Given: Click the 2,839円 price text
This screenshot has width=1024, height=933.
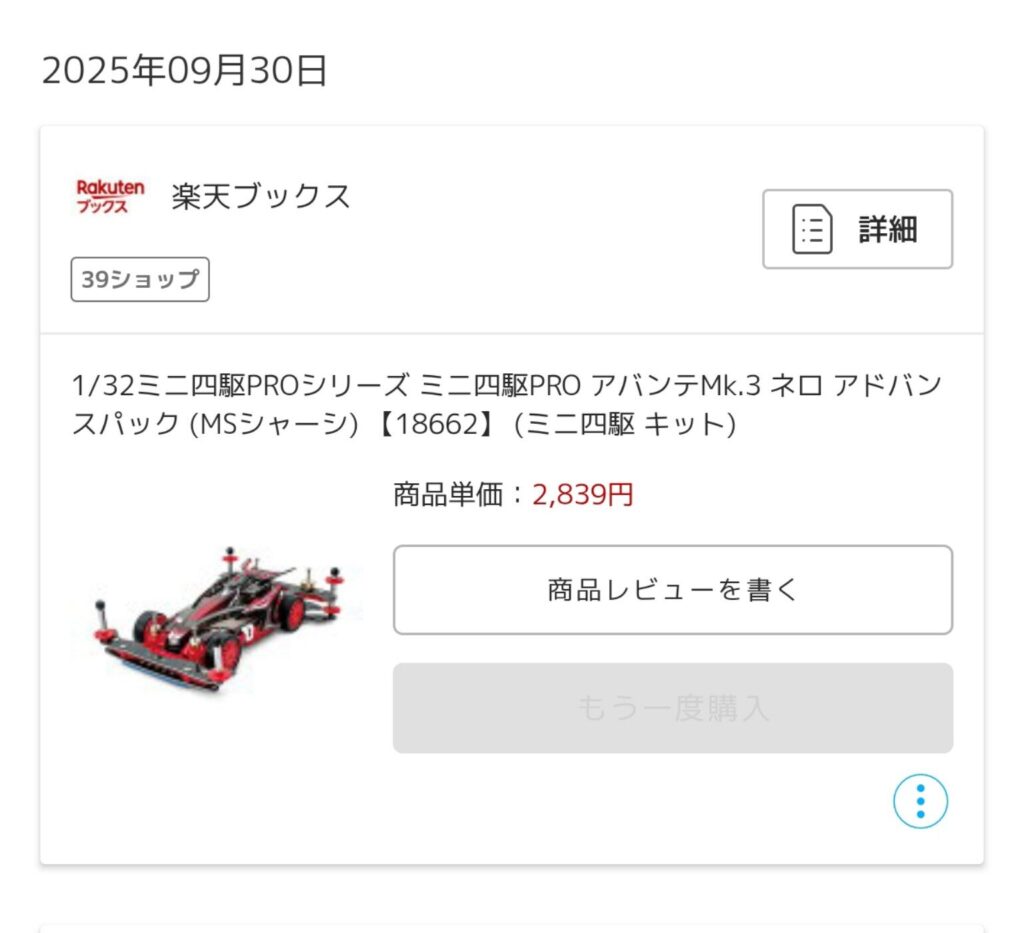Looking at the screenshot, I should point(583,494).
